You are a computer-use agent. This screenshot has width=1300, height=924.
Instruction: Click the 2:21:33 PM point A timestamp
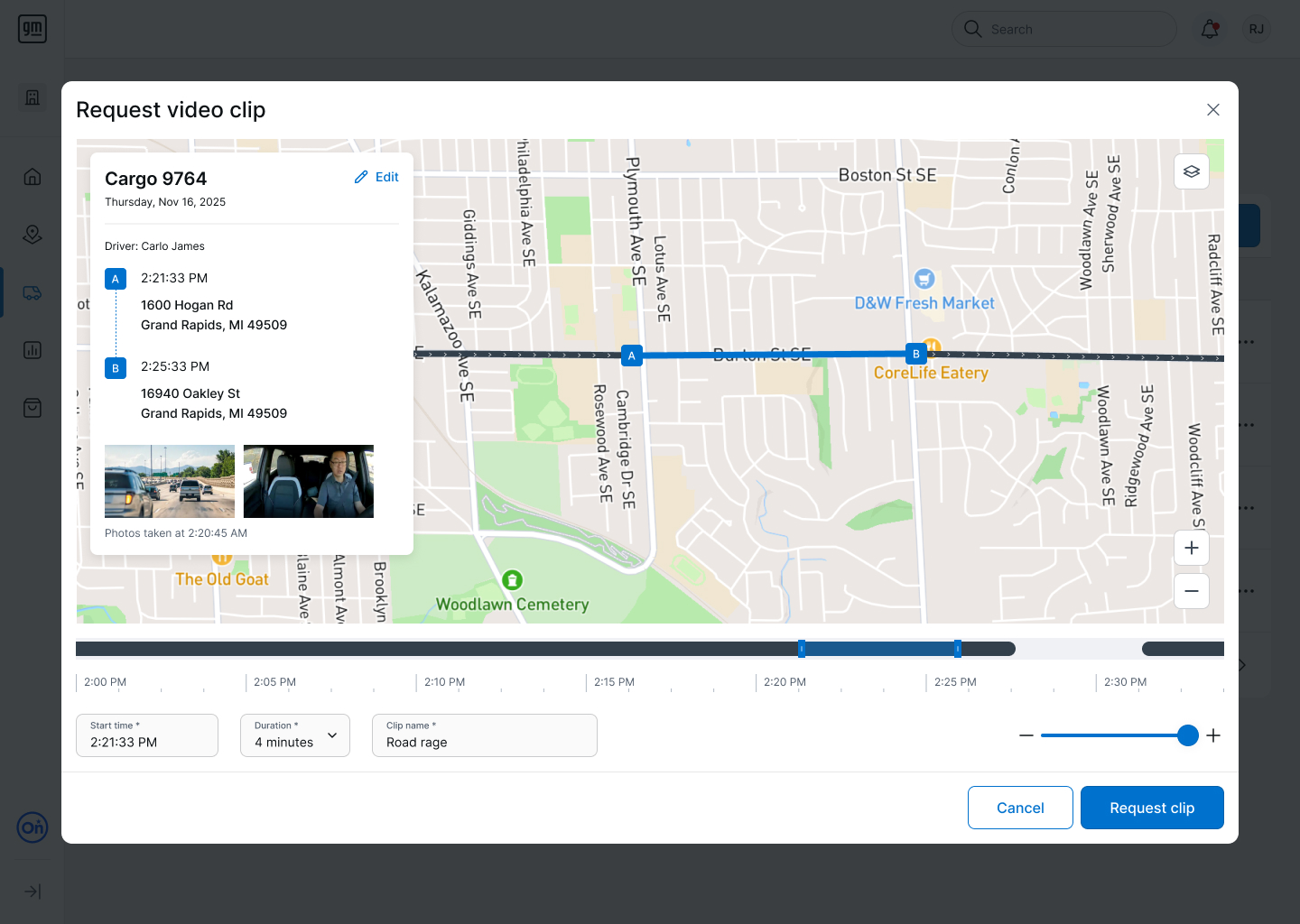point(174,278)
